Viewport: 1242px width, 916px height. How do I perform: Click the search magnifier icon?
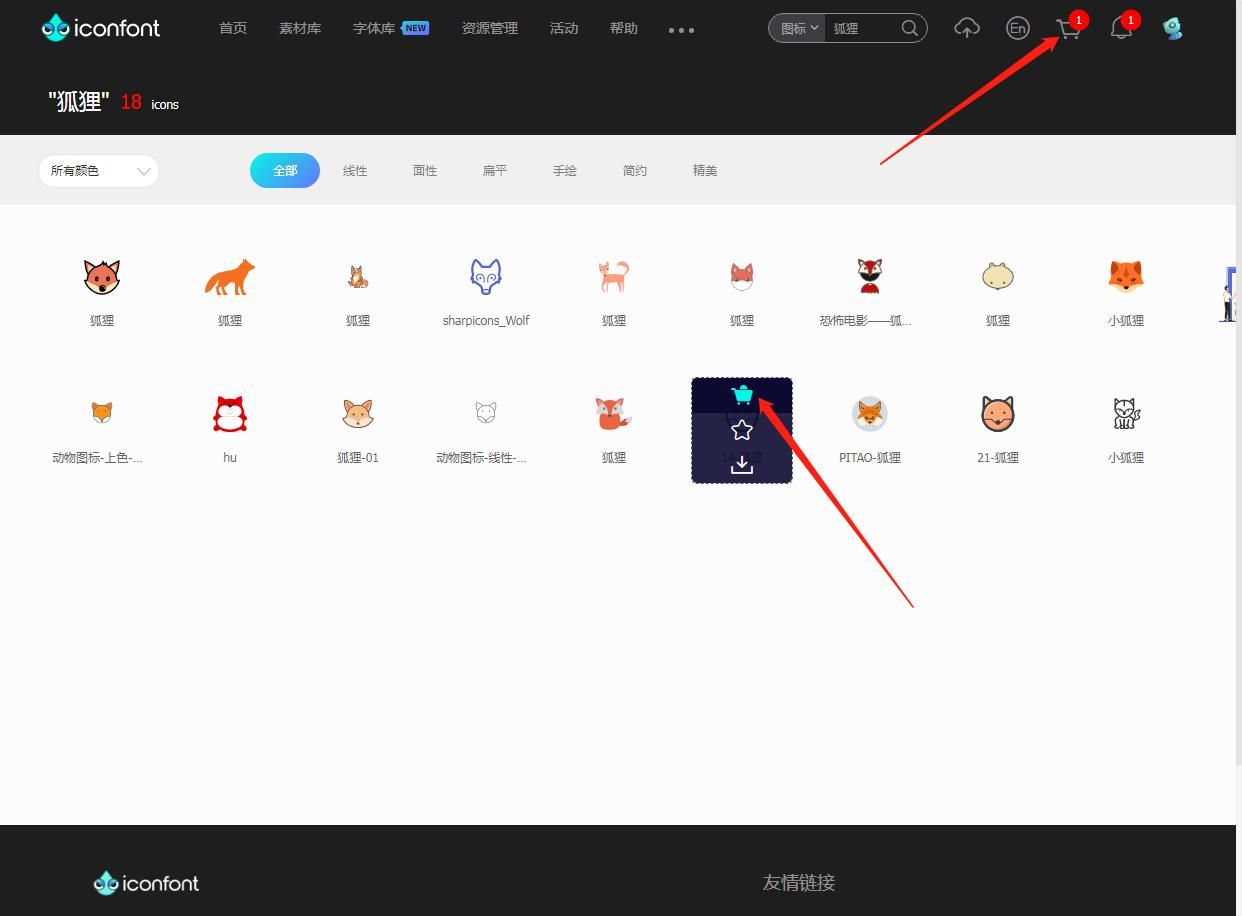click(x=909, y=28)
